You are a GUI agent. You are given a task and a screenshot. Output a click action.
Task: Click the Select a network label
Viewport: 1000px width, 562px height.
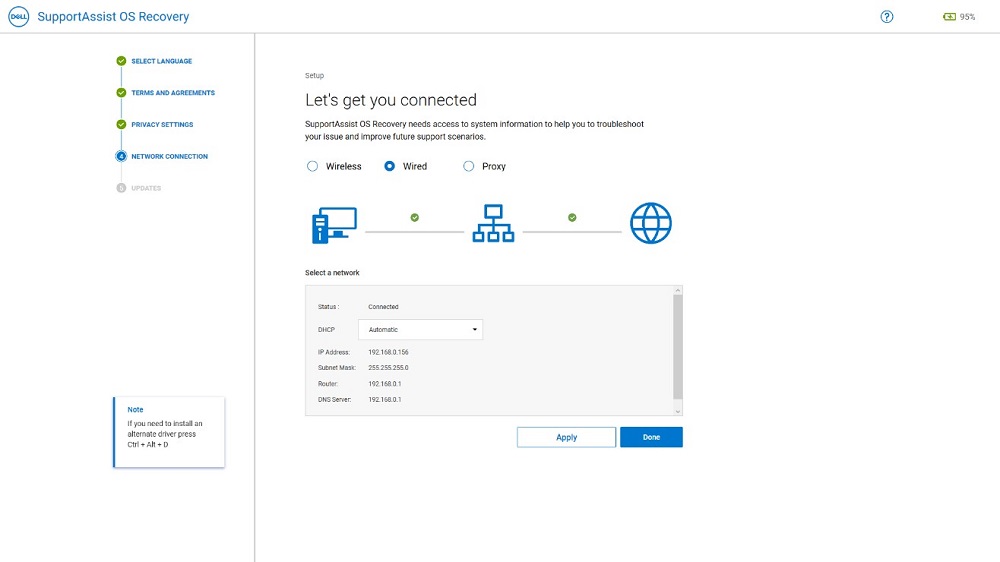click(332, 272)
